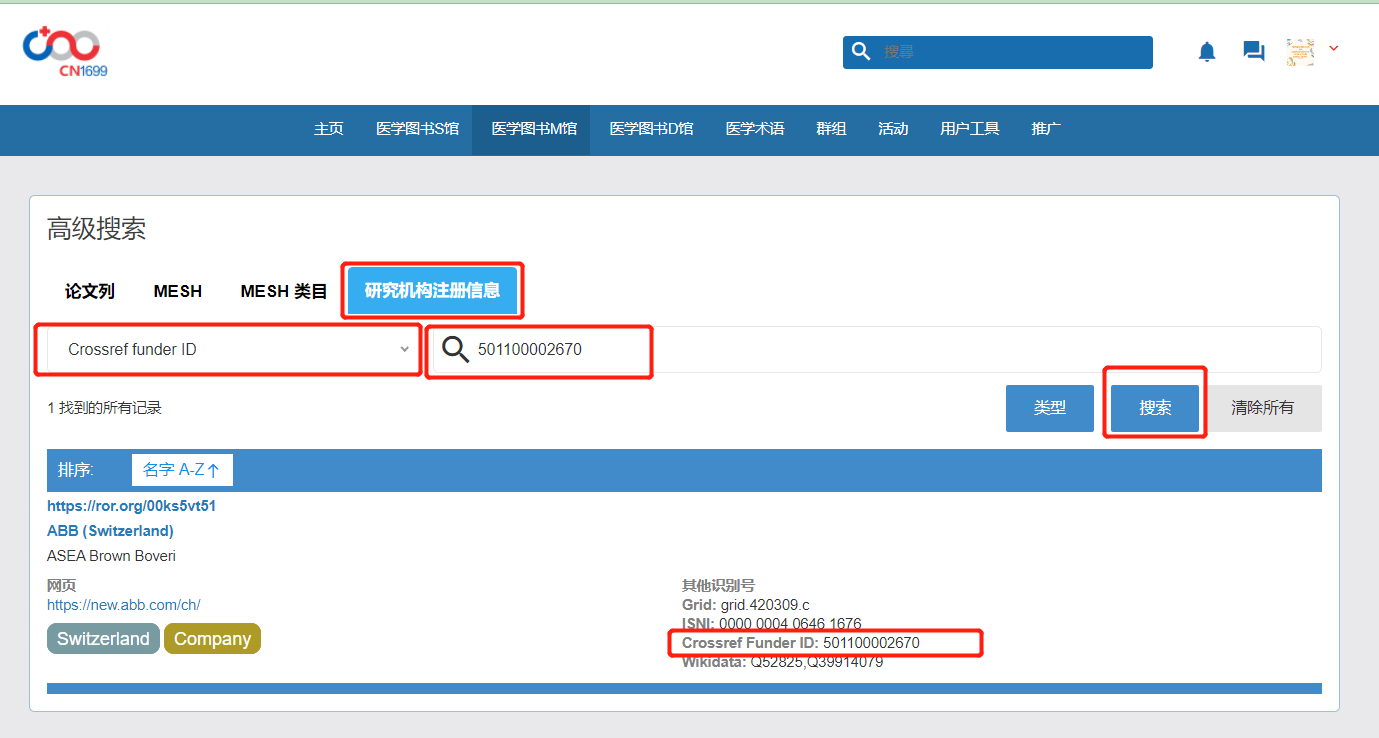
Task: Select the 医学术语 navigation item
Action: point(755,129)
